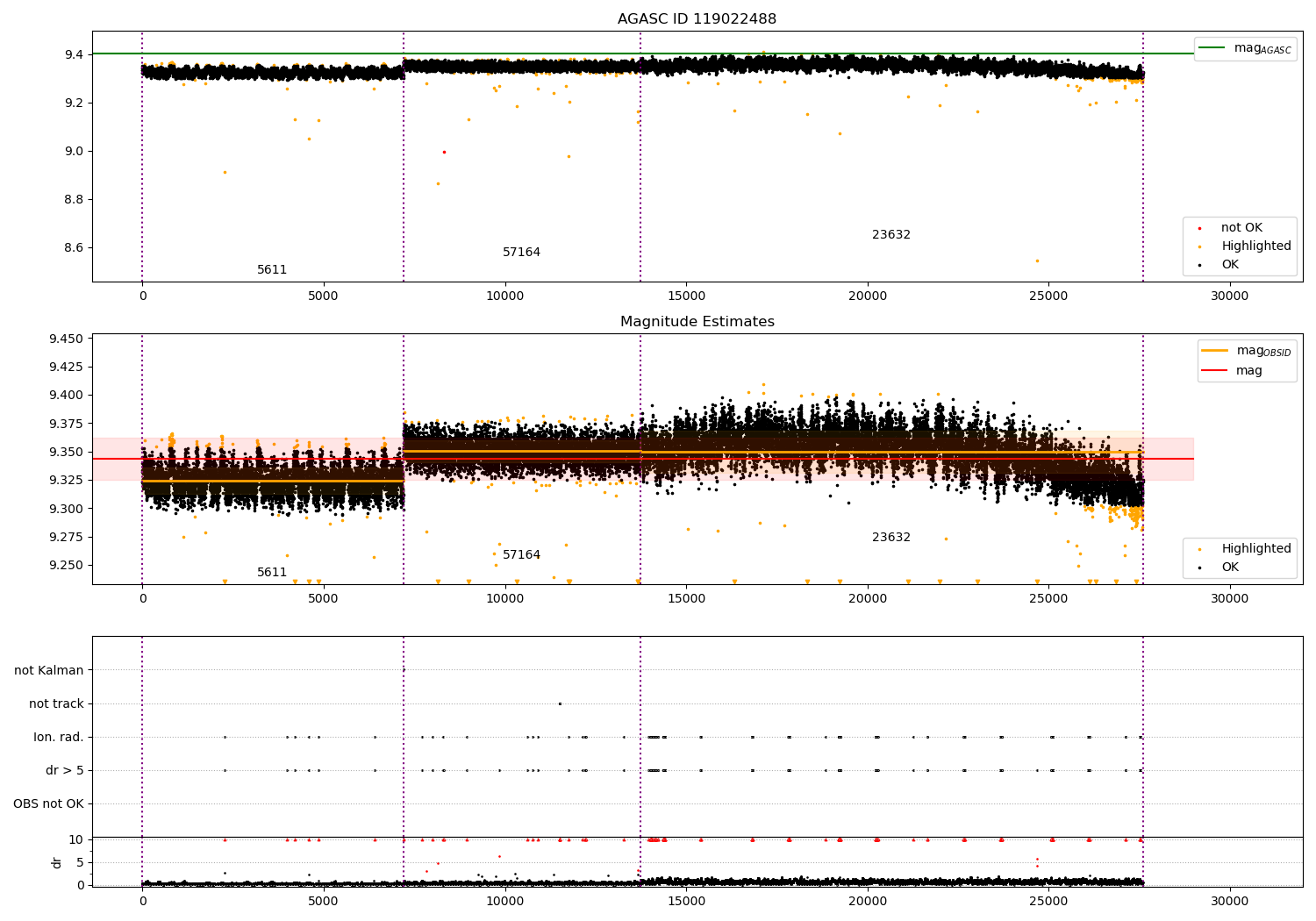This screenshot has width=1316, height=921.
Task: Click 'not OK' legend entry in top plot
Action: click(1241, 228)
